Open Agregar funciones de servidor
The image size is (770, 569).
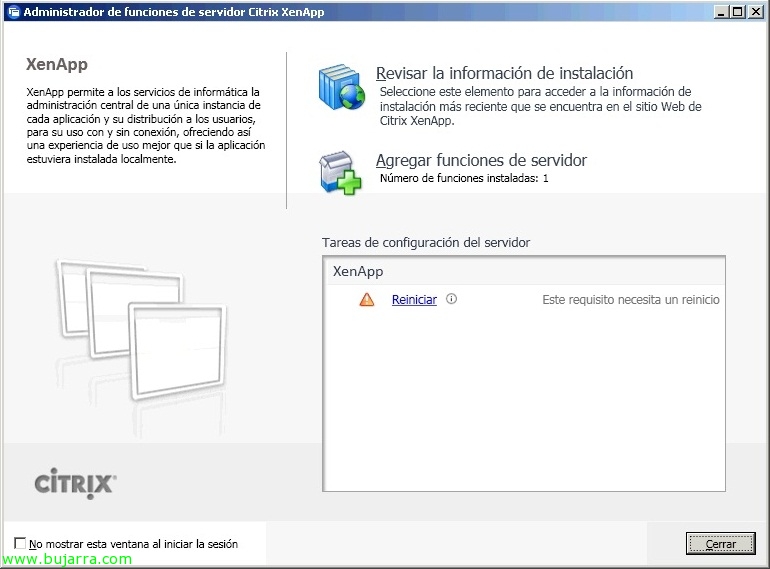[x=481, y=160]
